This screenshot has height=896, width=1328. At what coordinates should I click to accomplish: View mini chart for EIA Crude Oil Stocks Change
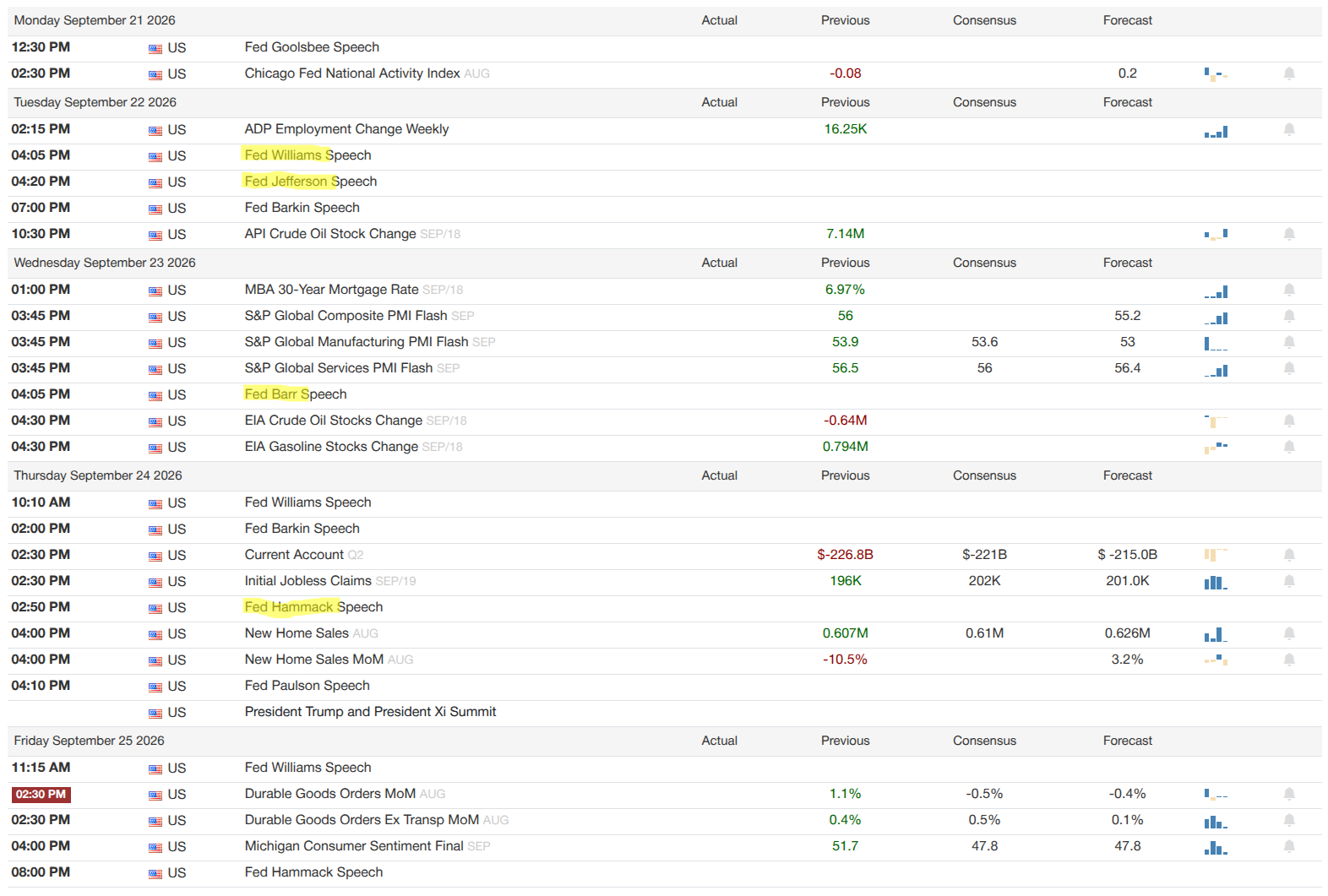pos(1216,421)
